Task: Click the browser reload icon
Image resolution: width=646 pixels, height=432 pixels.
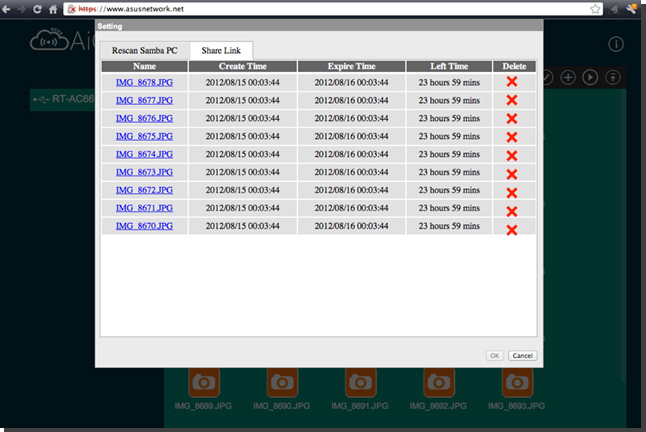Action: (37, 9)
